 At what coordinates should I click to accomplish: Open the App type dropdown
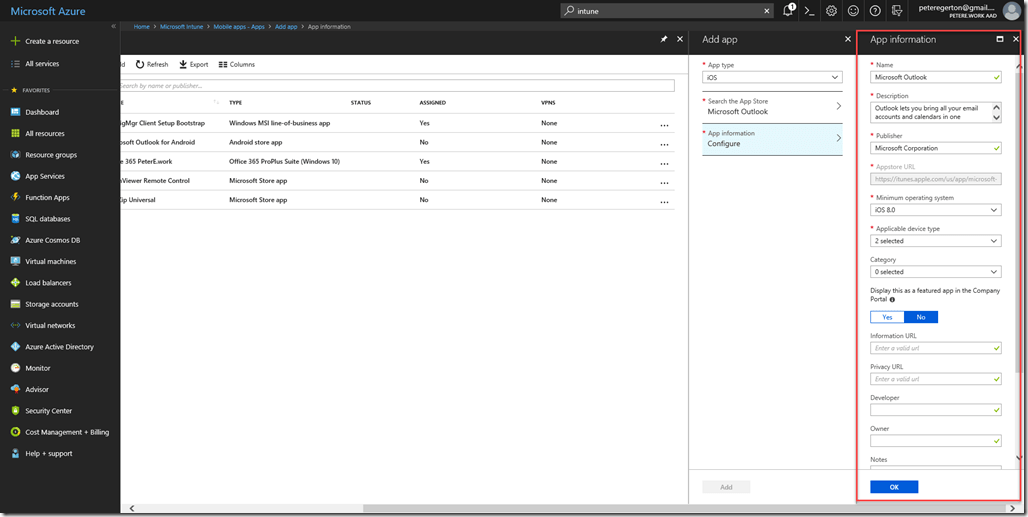773,77
